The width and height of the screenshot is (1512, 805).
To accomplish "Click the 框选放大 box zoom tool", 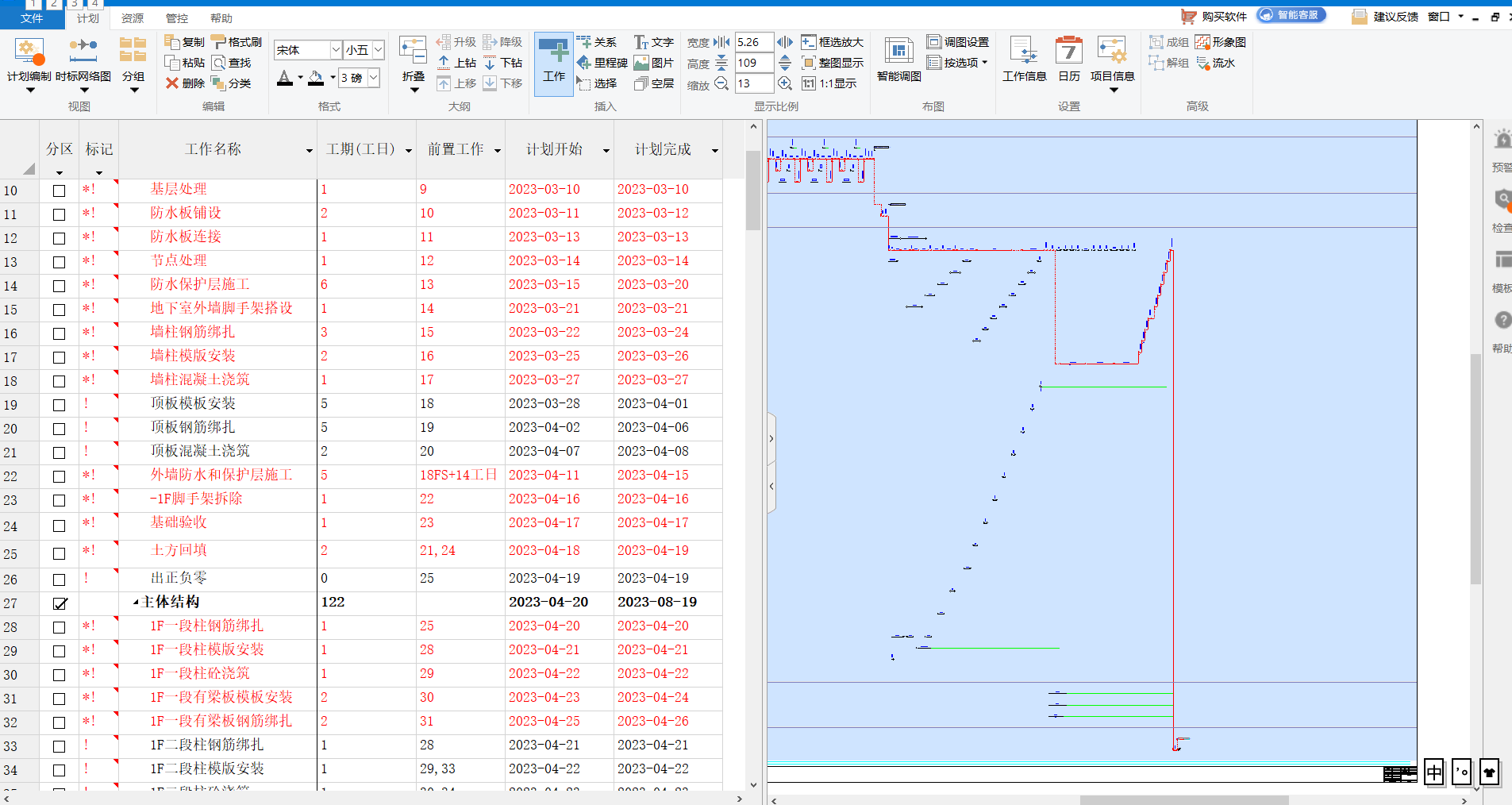I will (832, 41).
